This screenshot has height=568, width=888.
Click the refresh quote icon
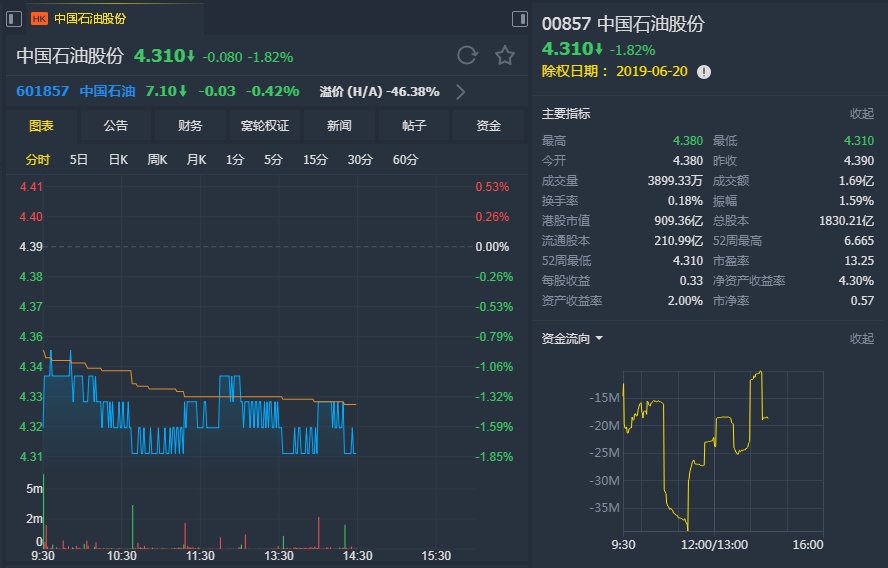(x=467, y=56)
